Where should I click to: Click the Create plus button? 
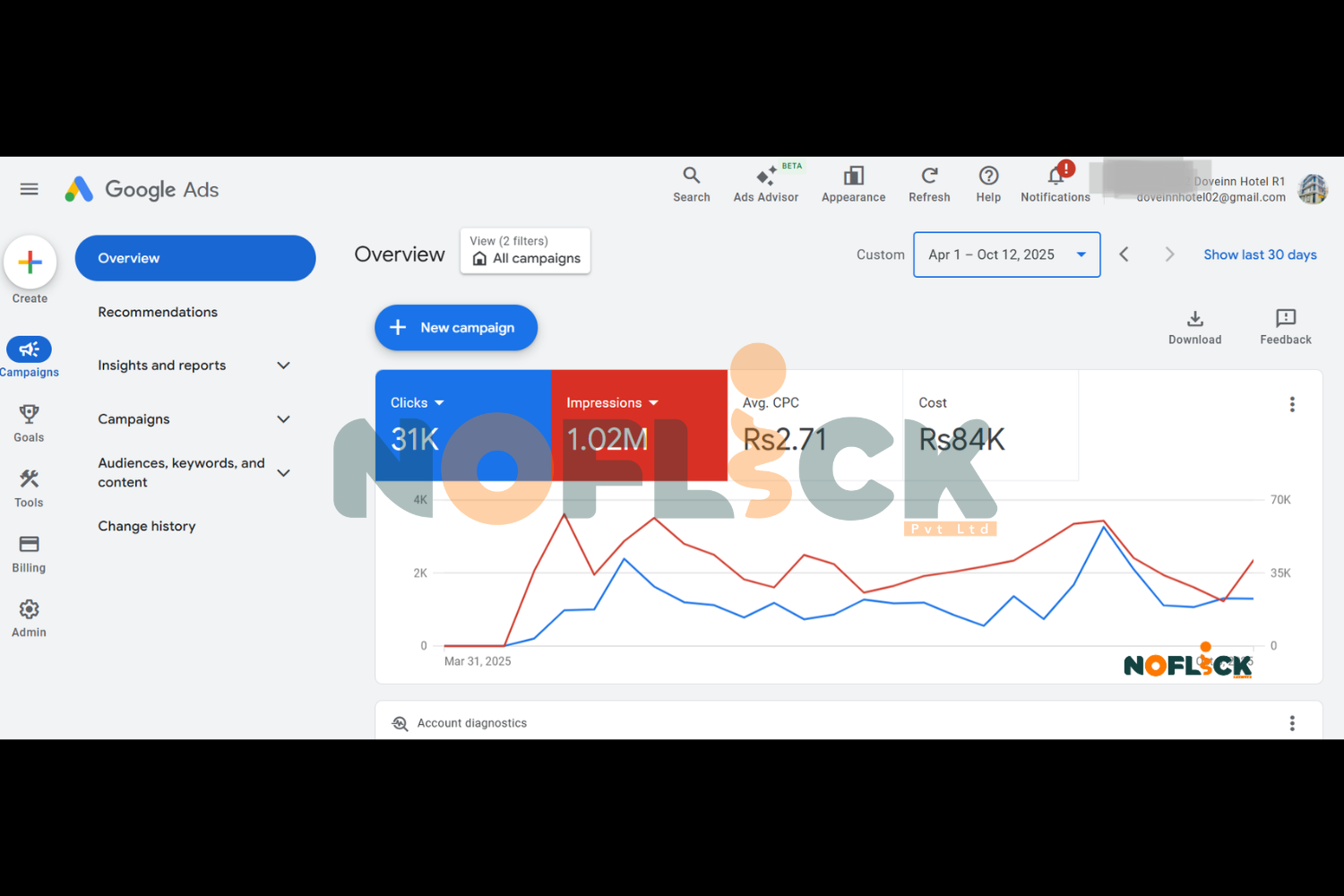click(30, 262)
